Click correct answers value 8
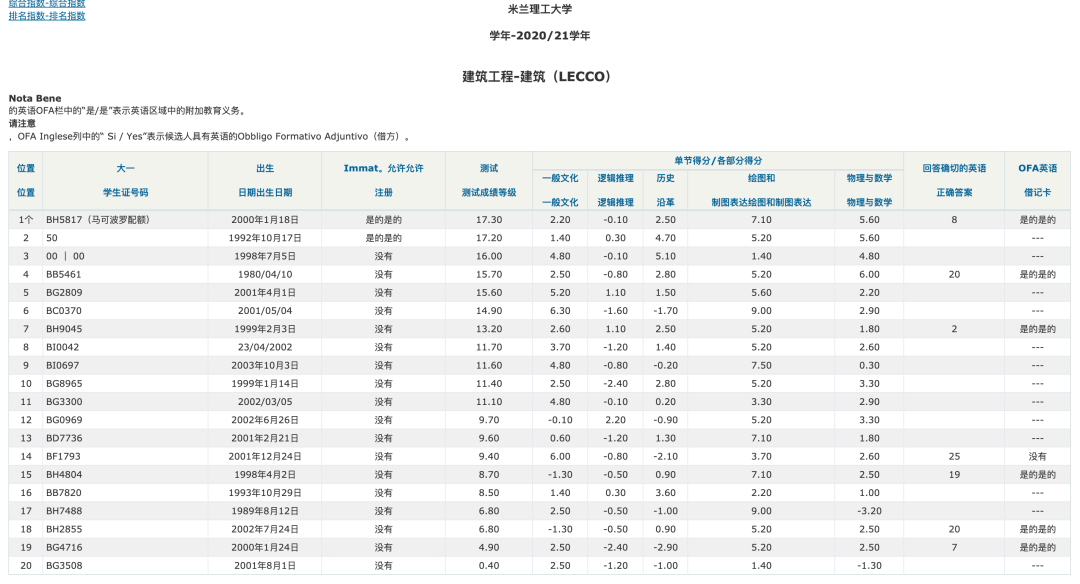Screen dimensions: 1080x584 [x=954, y=220]
